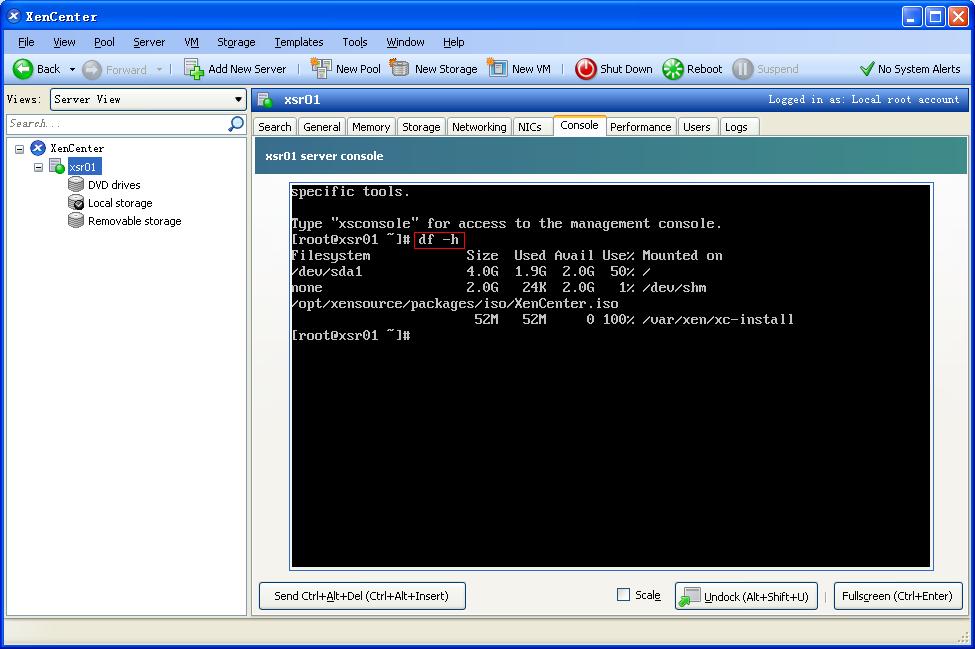The height and width of the screenshot is (649, 975).
Task: Select XenCenter root label in tree
Action: [77, 148]
